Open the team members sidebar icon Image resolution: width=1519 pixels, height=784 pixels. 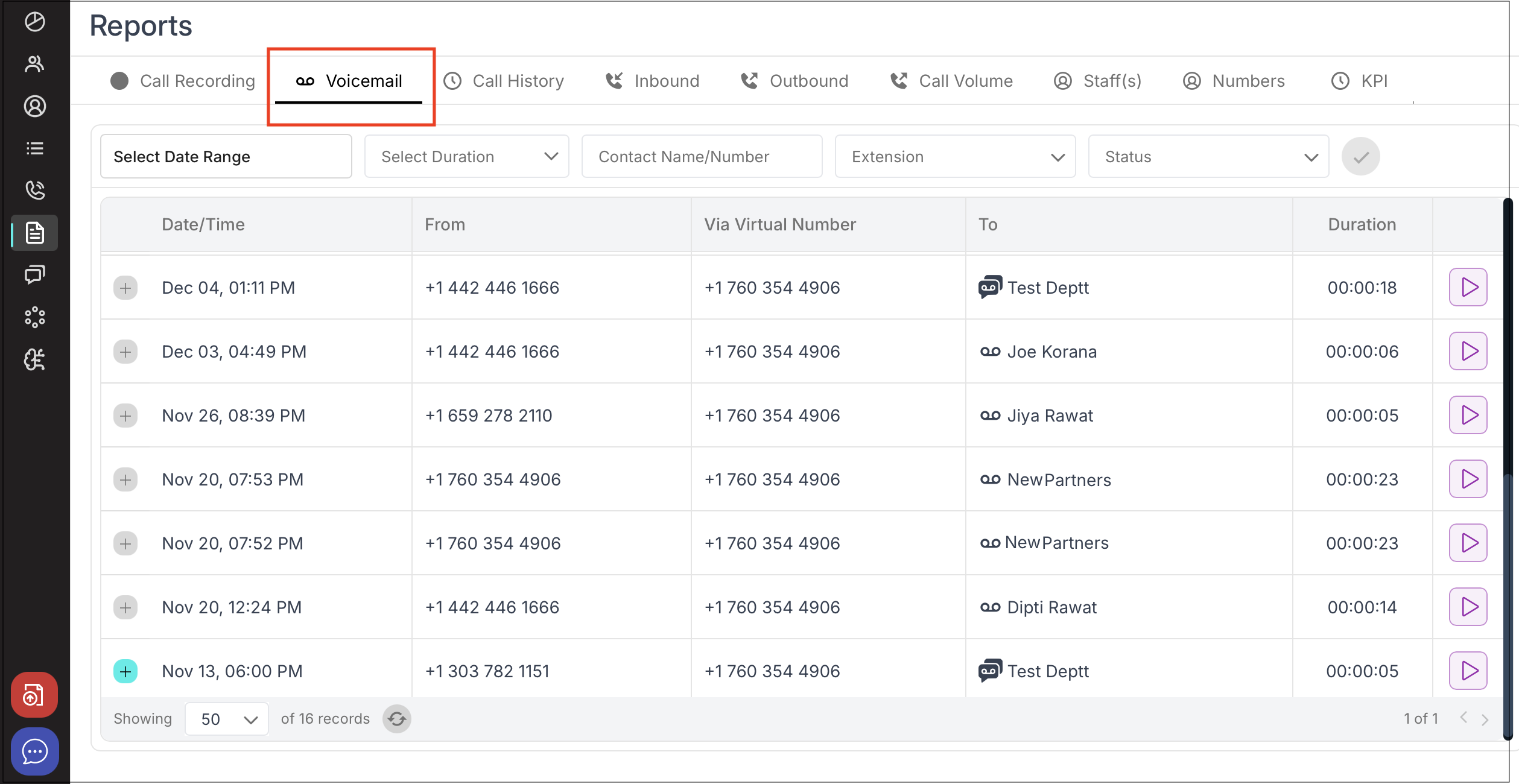click(34, 64)
